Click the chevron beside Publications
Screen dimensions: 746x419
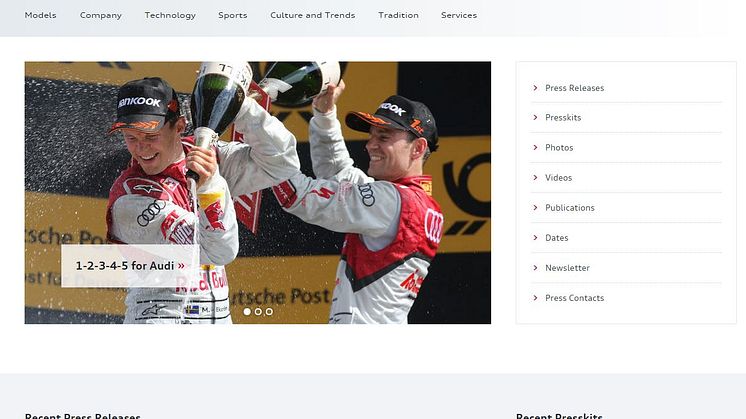tap(535, 207)
